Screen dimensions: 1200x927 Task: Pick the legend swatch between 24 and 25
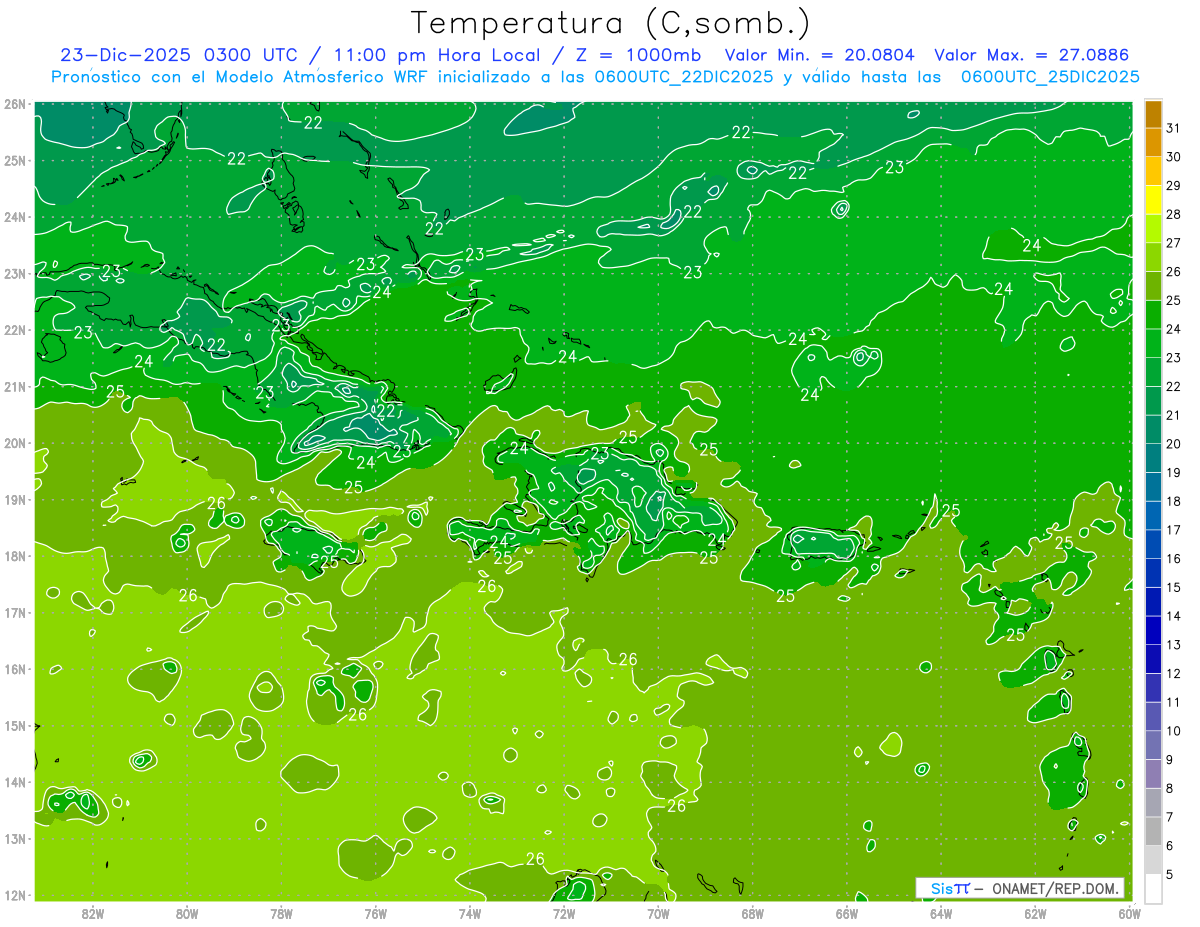point(1153,315)
